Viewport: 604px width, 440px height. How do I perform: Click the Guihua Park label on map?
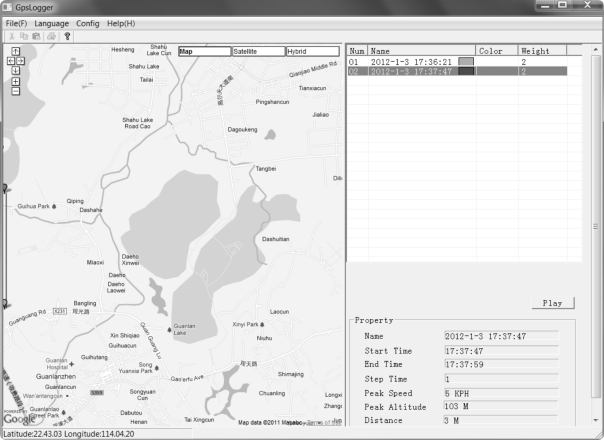tap(34, 207)
